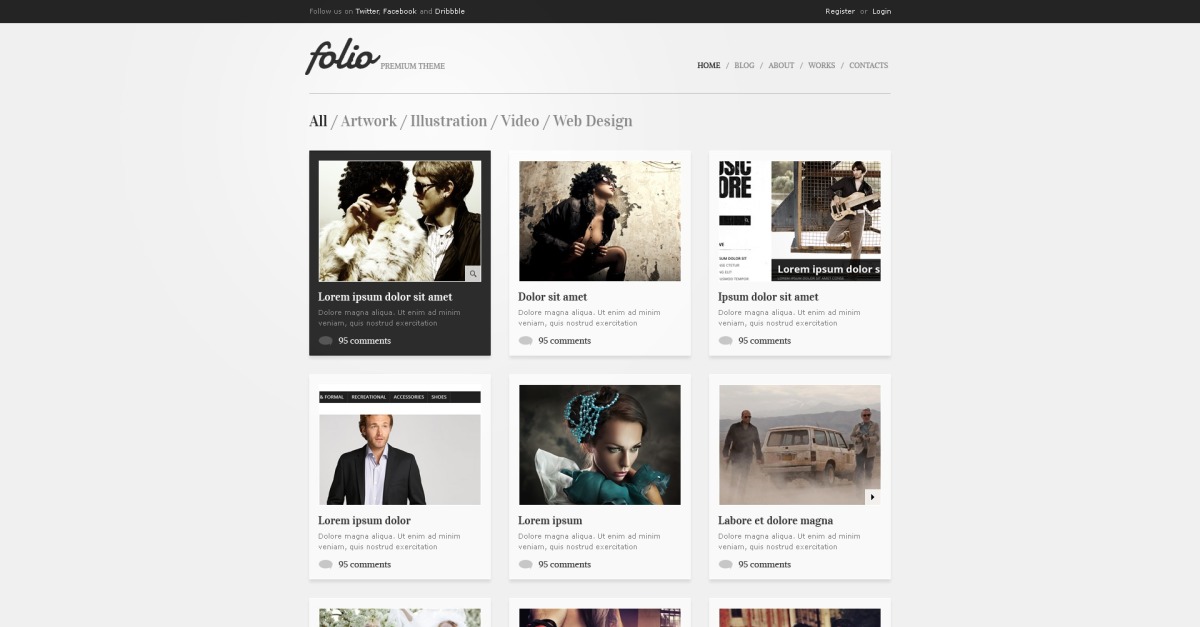Show only Video works
This screenshot has width=1200, height=627.
520,121
